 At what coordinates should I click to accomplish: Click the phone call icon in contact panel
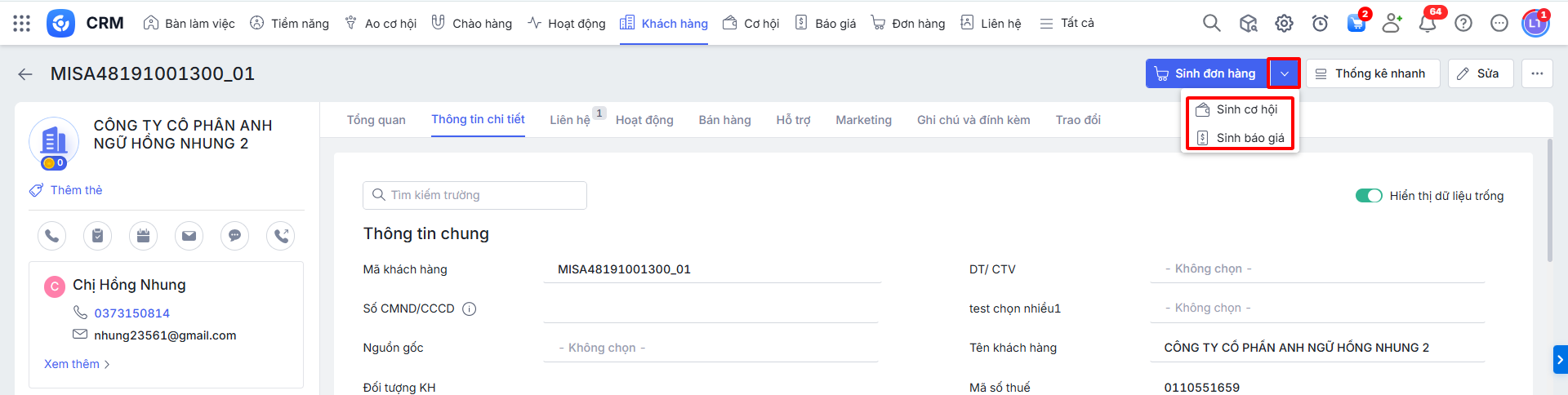51,236
